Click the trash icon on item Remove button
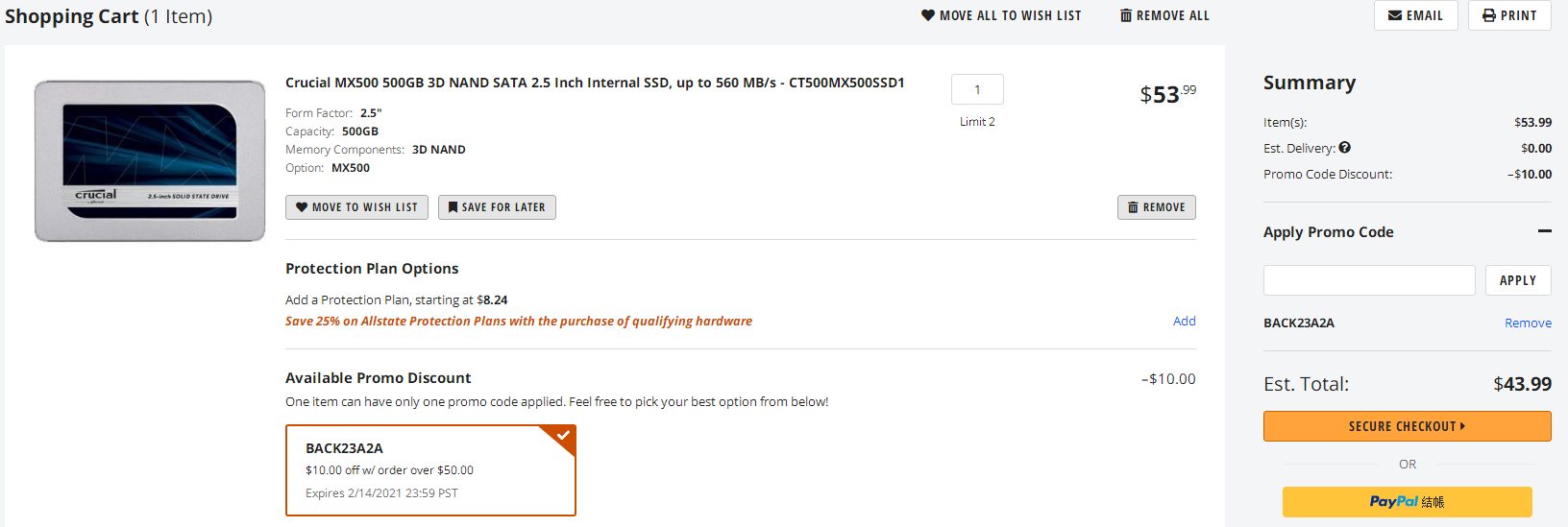Image resolution: width=1568 pixels, height=527 pixels. [x=1133, y=207]
